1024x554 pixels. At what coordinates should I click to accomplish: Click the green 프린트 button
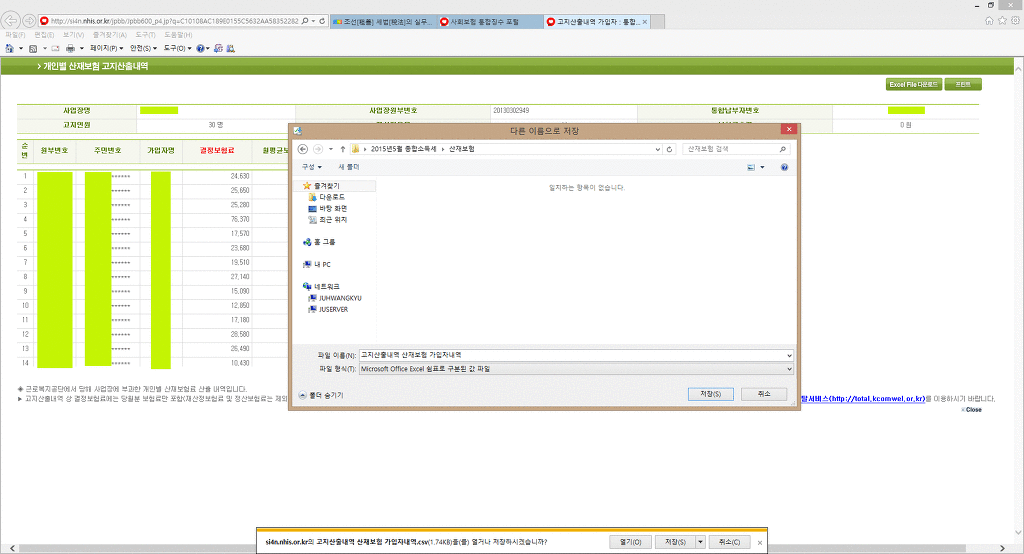pos(963,84)
